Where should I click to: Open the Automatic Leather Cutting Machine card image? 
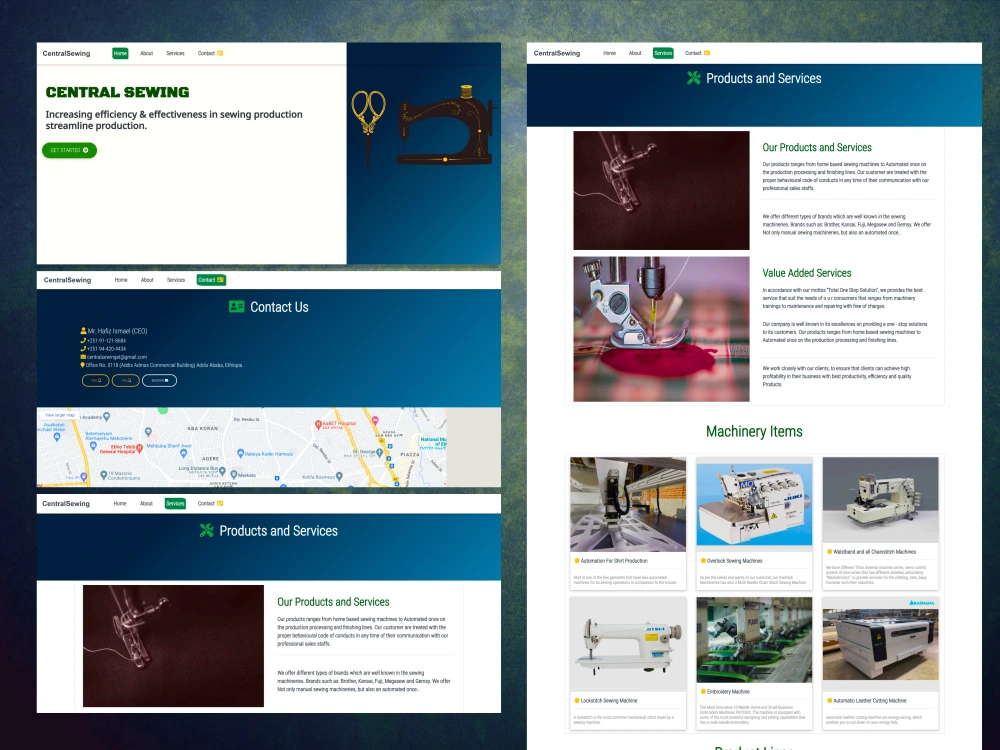[x=881, y=645]
